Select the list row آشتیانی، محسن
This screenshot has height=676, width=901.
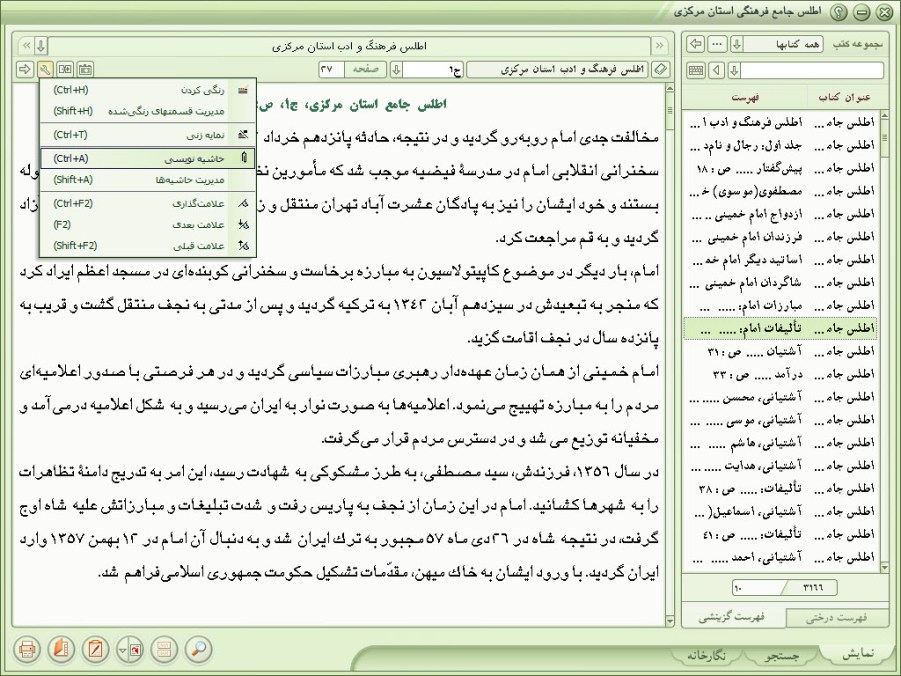click(781, 397)
